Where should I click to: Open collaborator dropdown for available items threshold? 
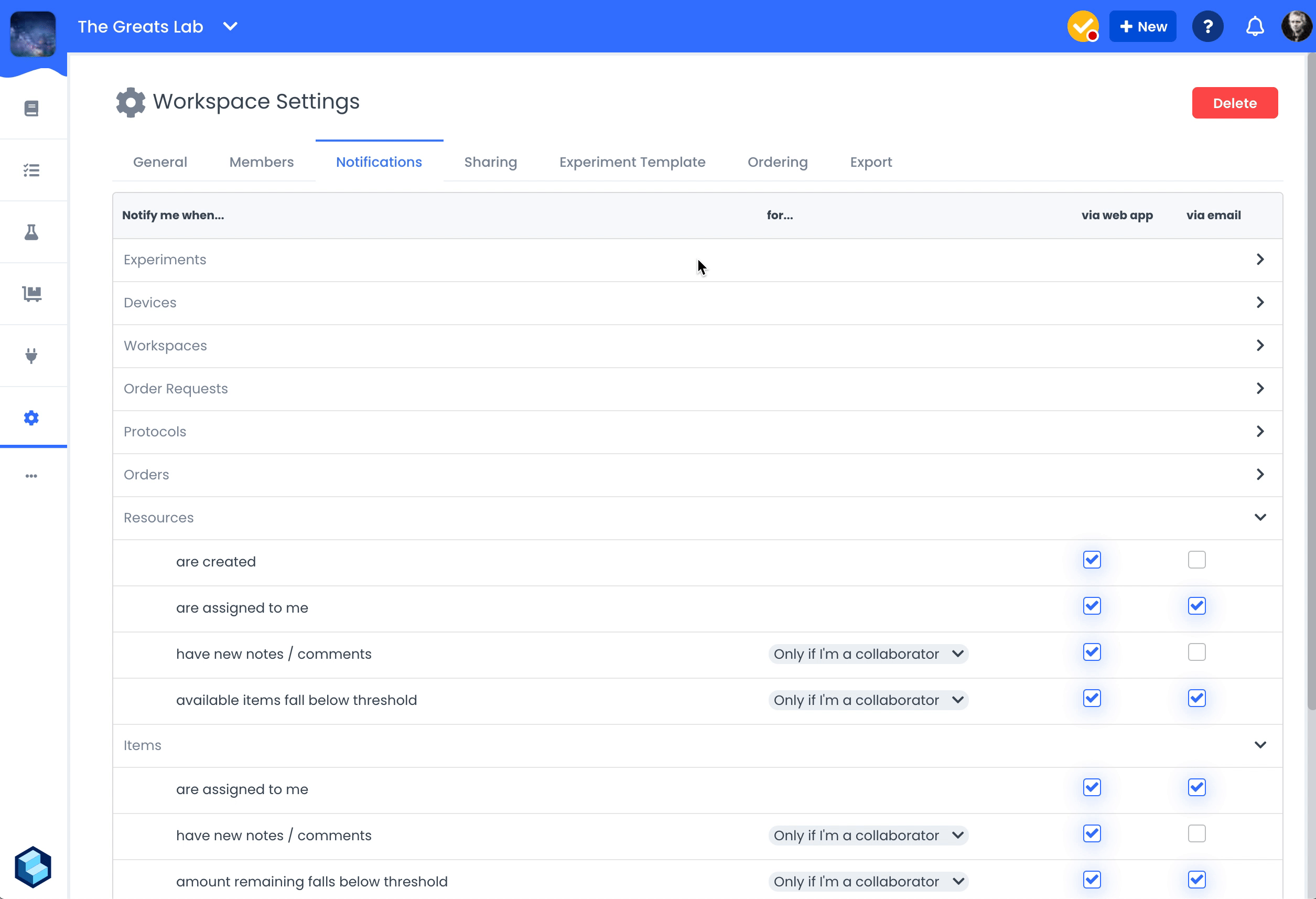point(868,700)
